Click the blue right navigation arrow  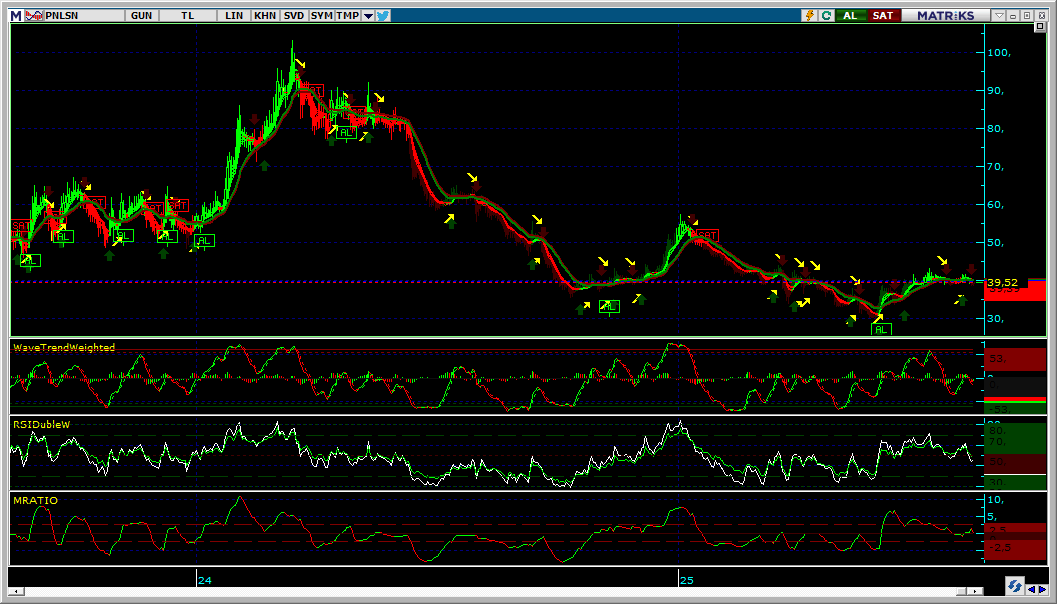pos(1043,590)
